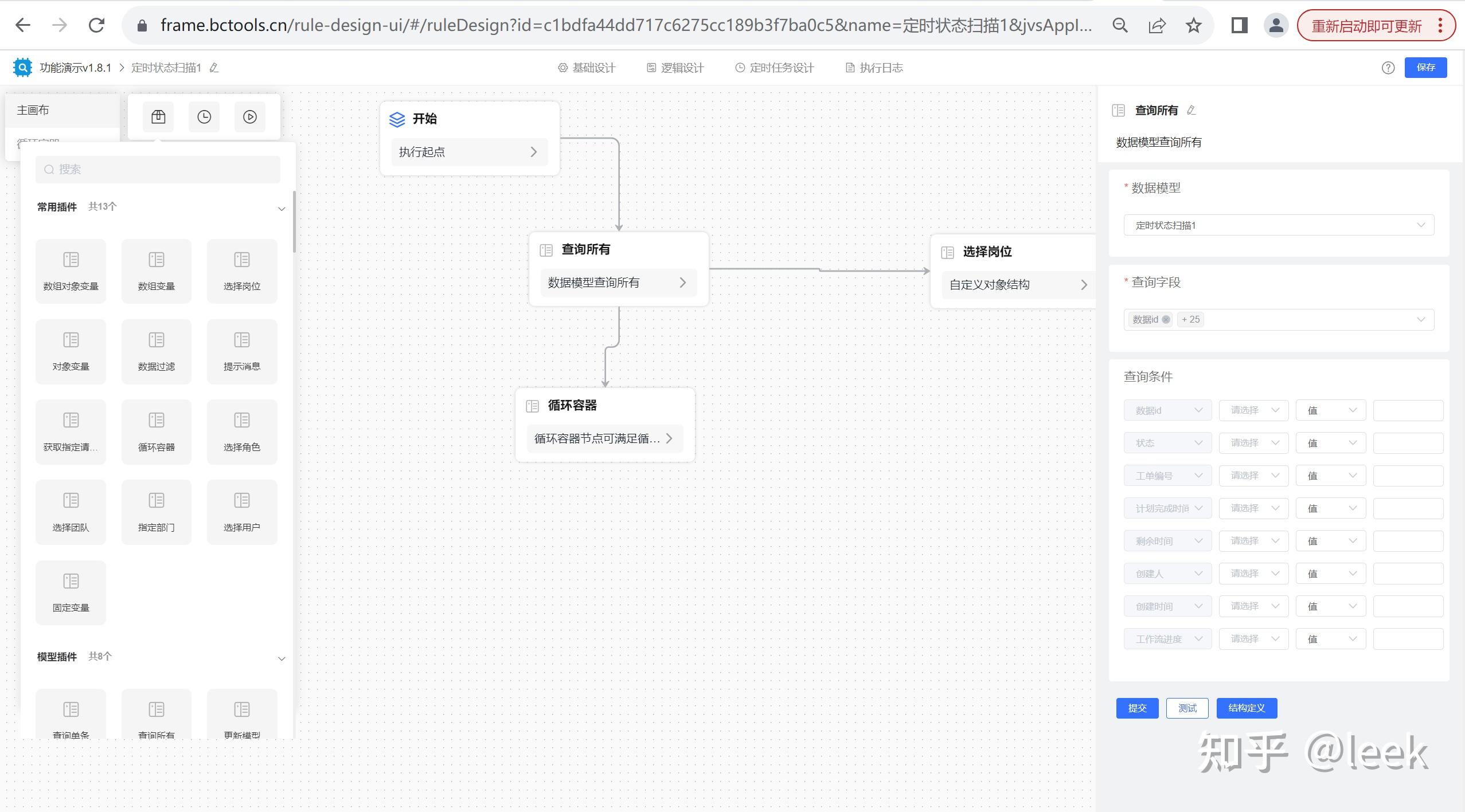Click the 保存 button
This screenshot has height=812, width=1465.
(1425, 68)
